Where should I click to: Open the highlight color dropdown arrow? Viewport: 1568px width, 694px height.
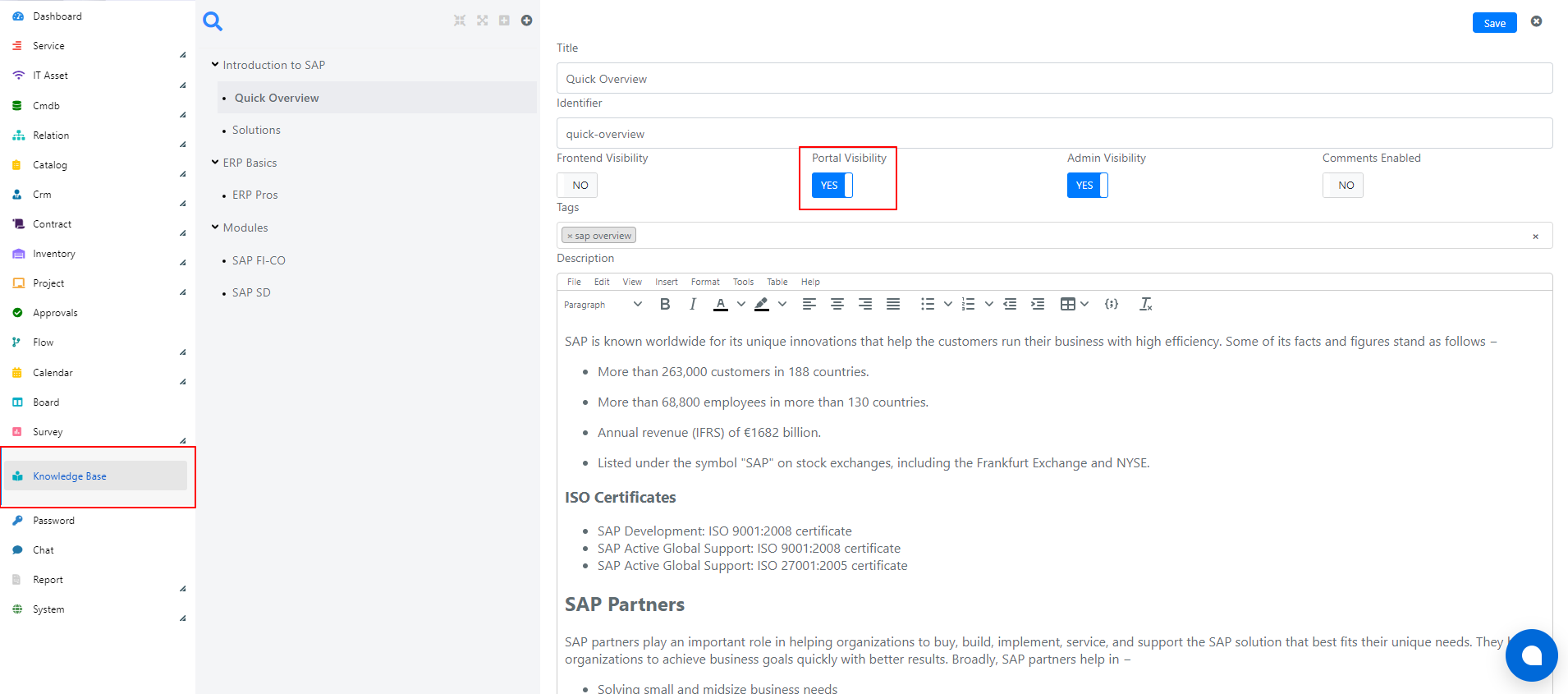point(782,304)
